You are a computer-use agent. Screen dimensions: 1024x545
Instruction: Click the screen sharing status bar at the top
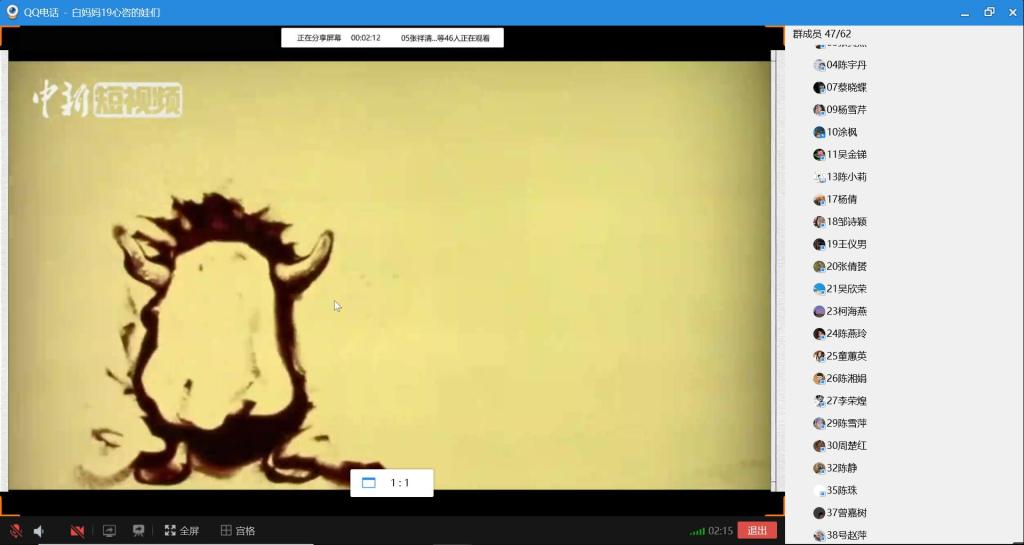point(392,38)
